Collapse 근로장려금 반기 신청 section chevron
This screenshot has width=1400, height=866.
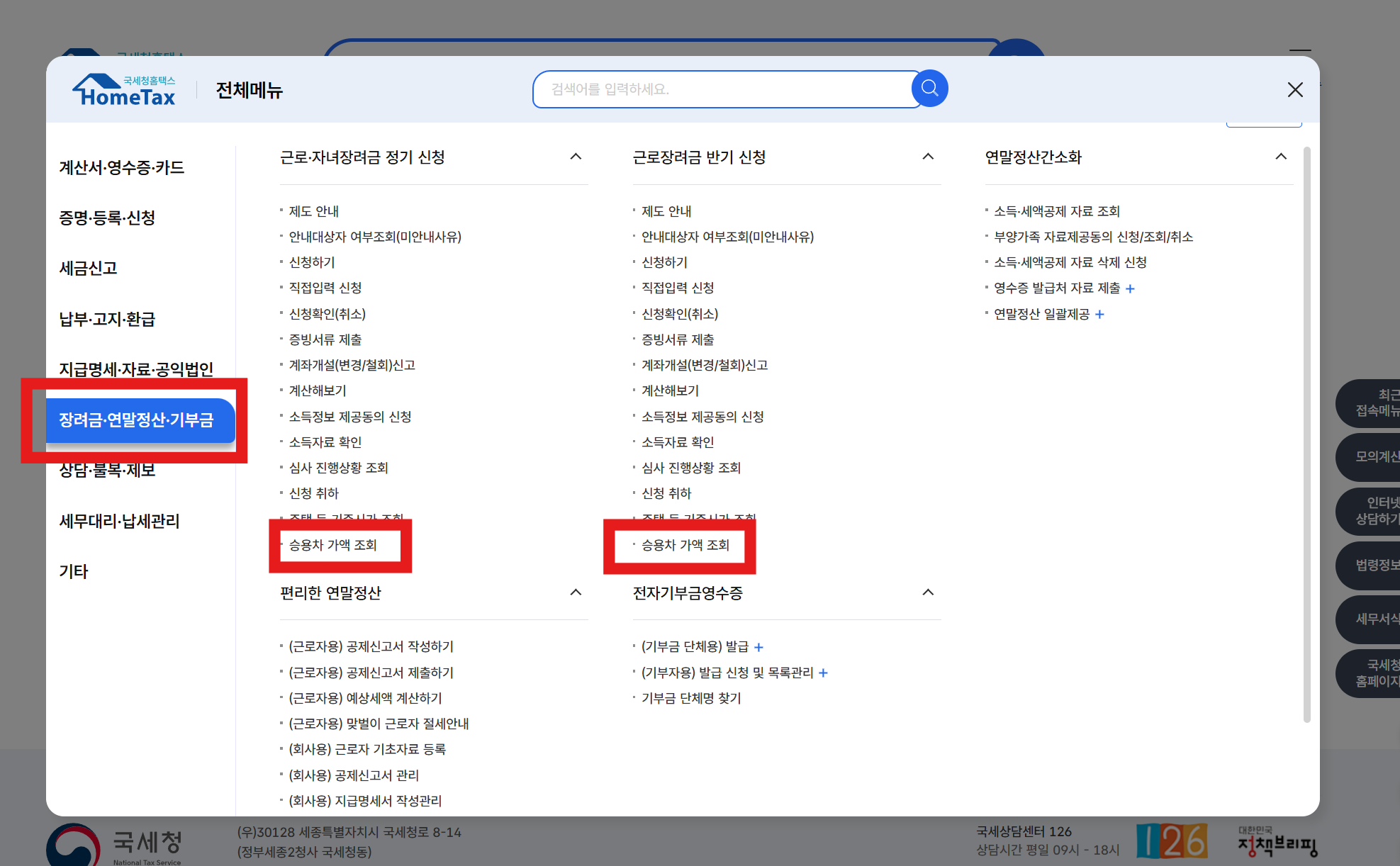(928, 157)
